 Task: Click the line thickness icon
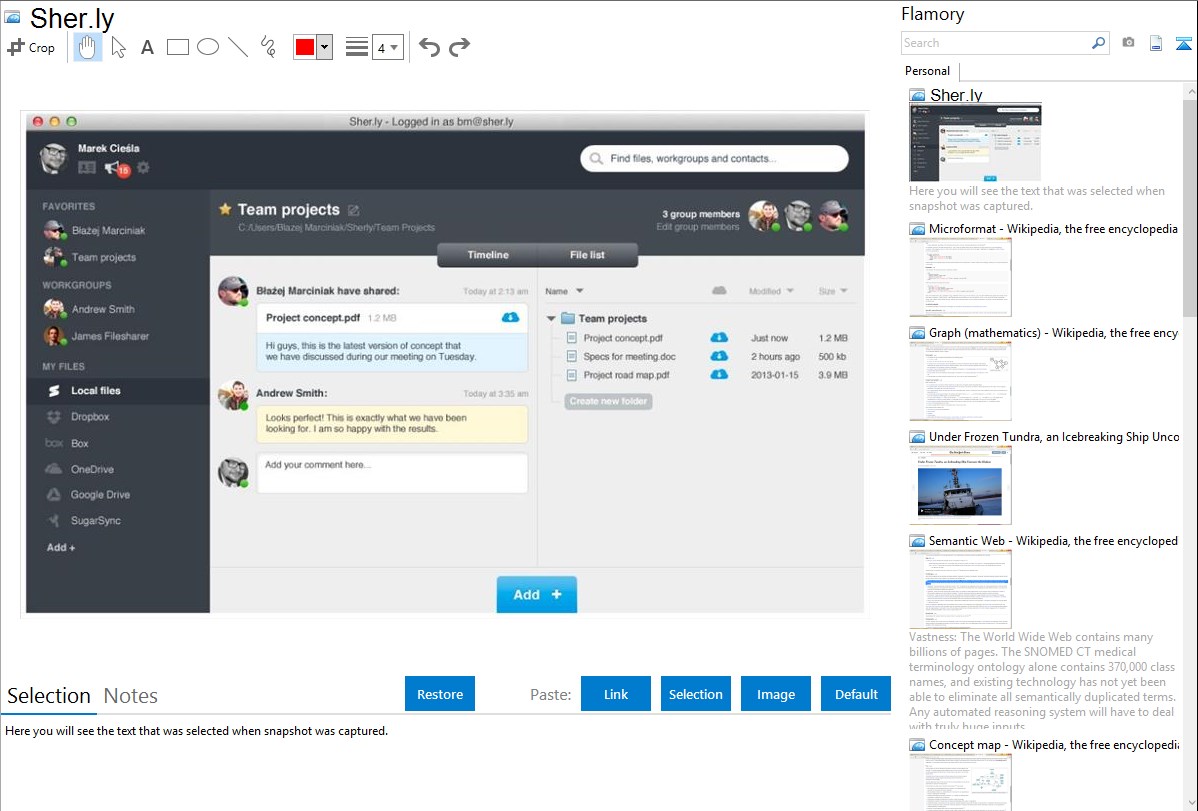[x=357, y=47]
